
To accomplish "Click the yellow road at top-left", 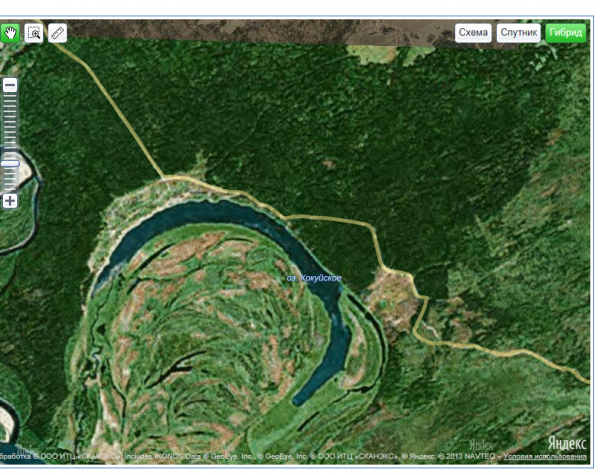I will click(x=110, y=90).
